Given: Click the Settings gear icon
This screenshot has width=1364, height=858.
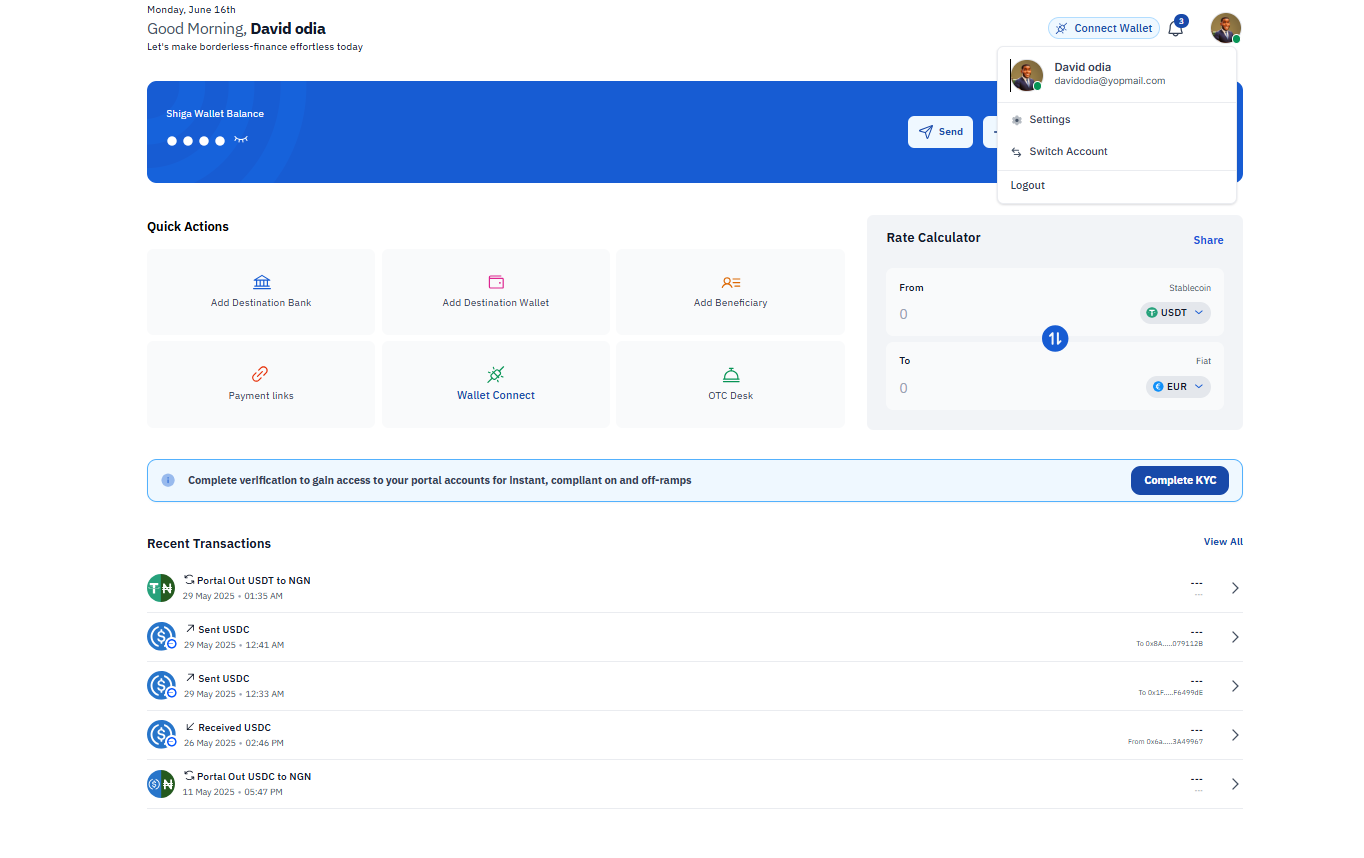Looking at the screenshot, I should tap(1017, 120).
